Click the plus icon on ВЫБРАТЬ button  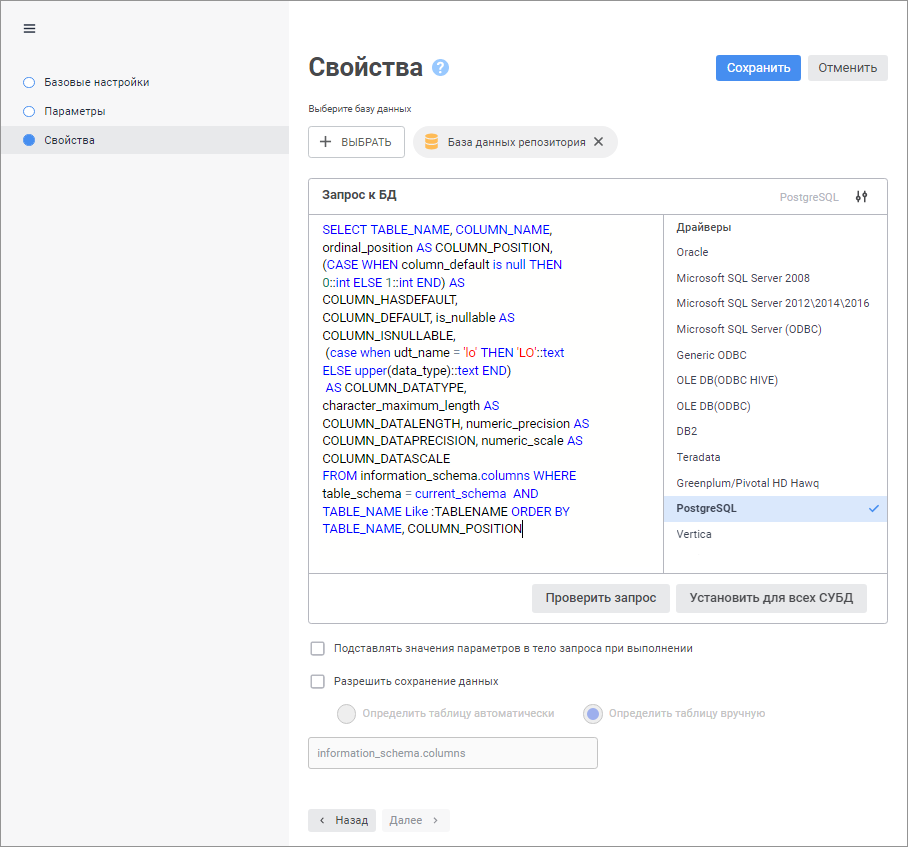pyautogui.click(x=325, y=142)
